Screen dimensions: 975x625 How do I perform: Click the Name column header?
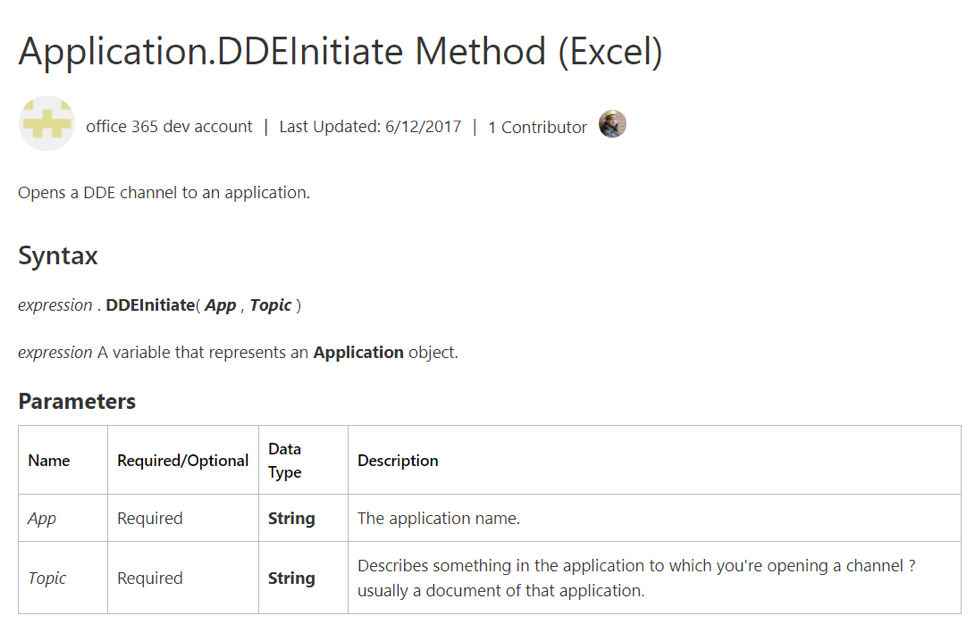(x=49, y=461)
